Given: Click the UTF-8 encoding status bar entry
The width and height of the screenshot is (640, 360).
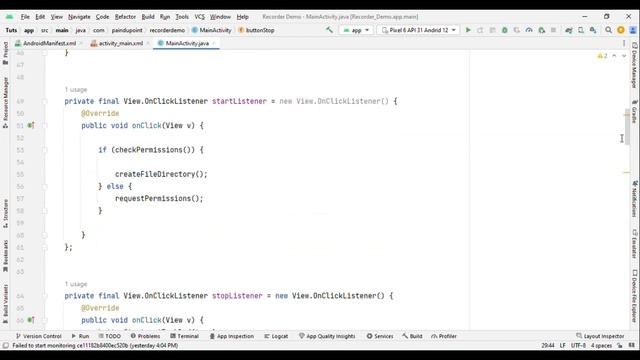Looking at the screenshot, I should point(578,346).
